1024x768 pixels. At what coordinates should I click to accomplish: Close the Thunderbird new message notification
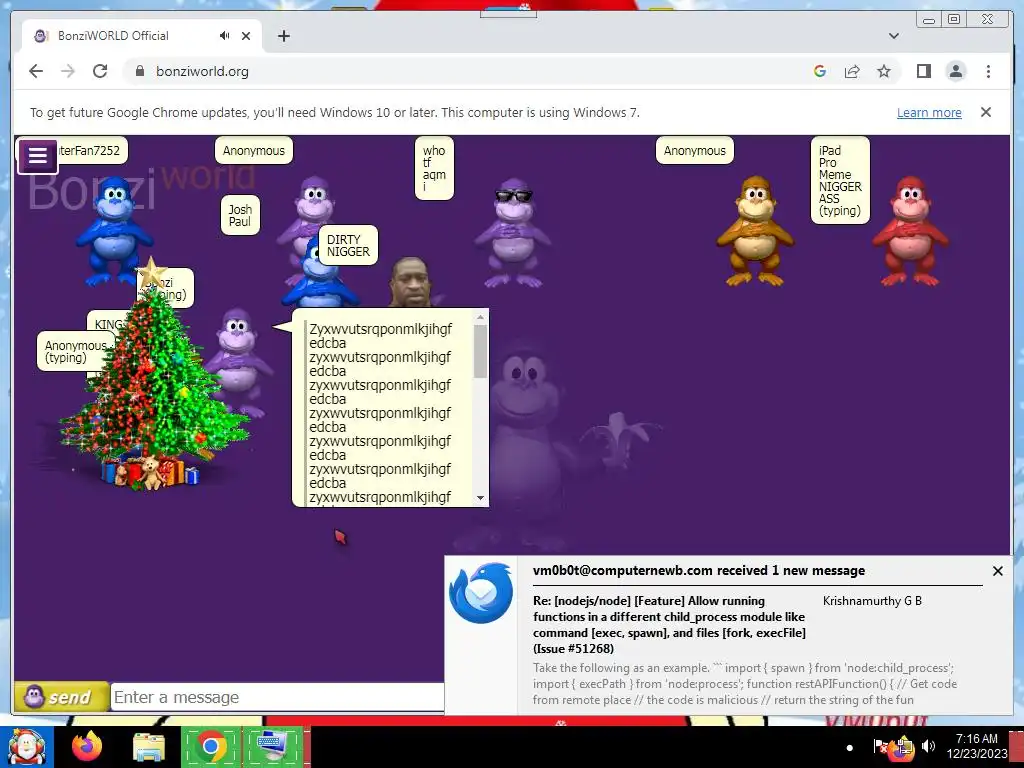point(998,571)
